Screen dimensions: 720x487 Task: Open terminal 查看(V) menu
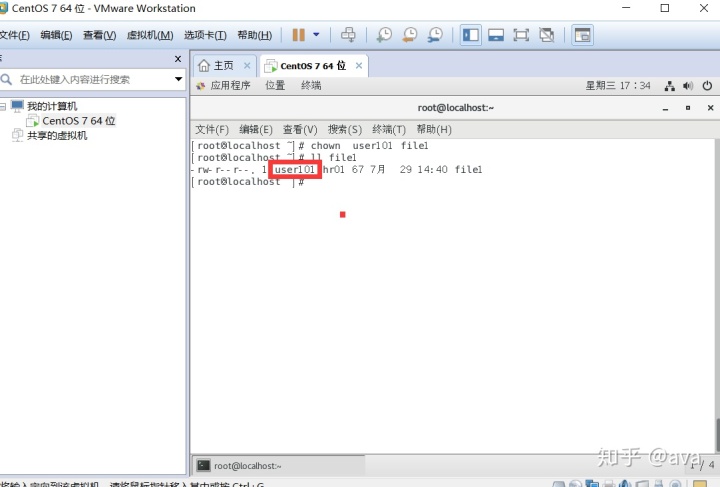pos(300,129)
